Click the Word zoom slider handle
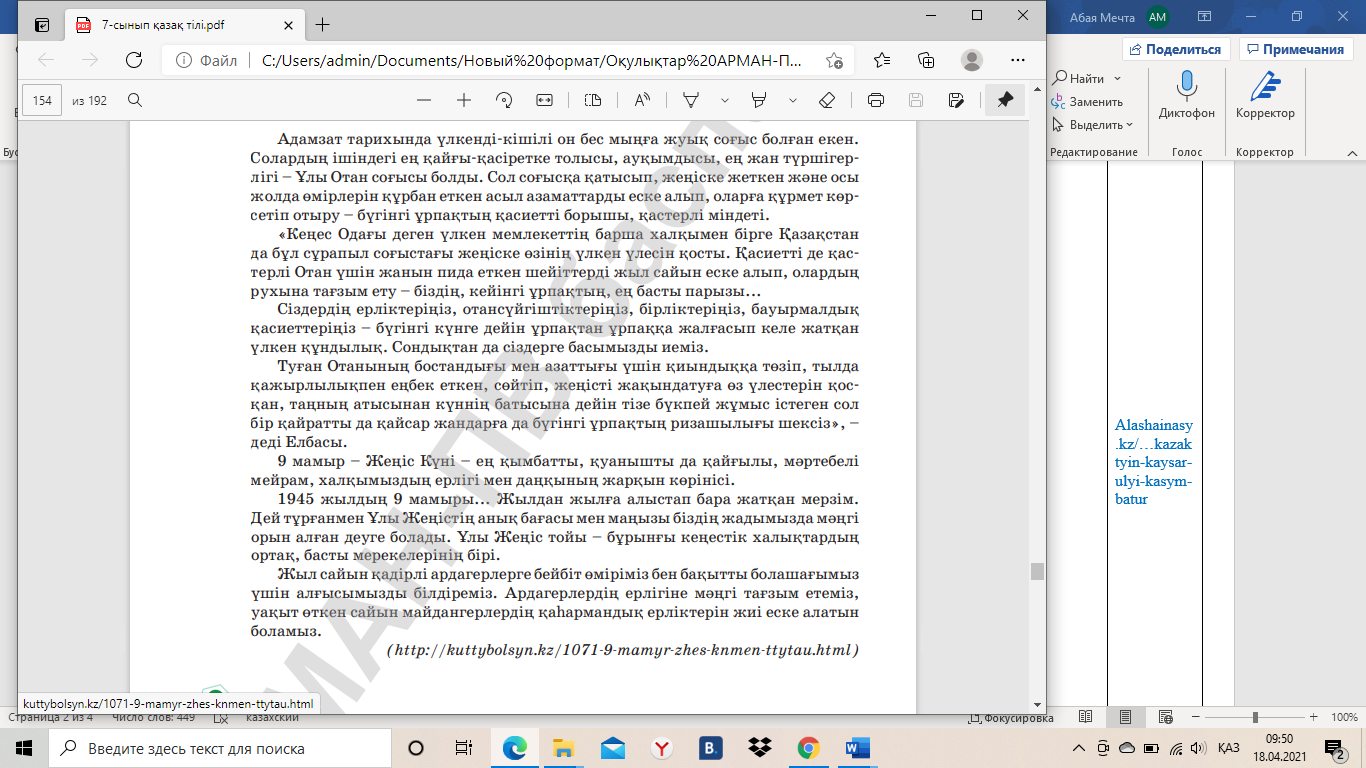This screenshot has width=1366, height=768. tap(1255, 717)
